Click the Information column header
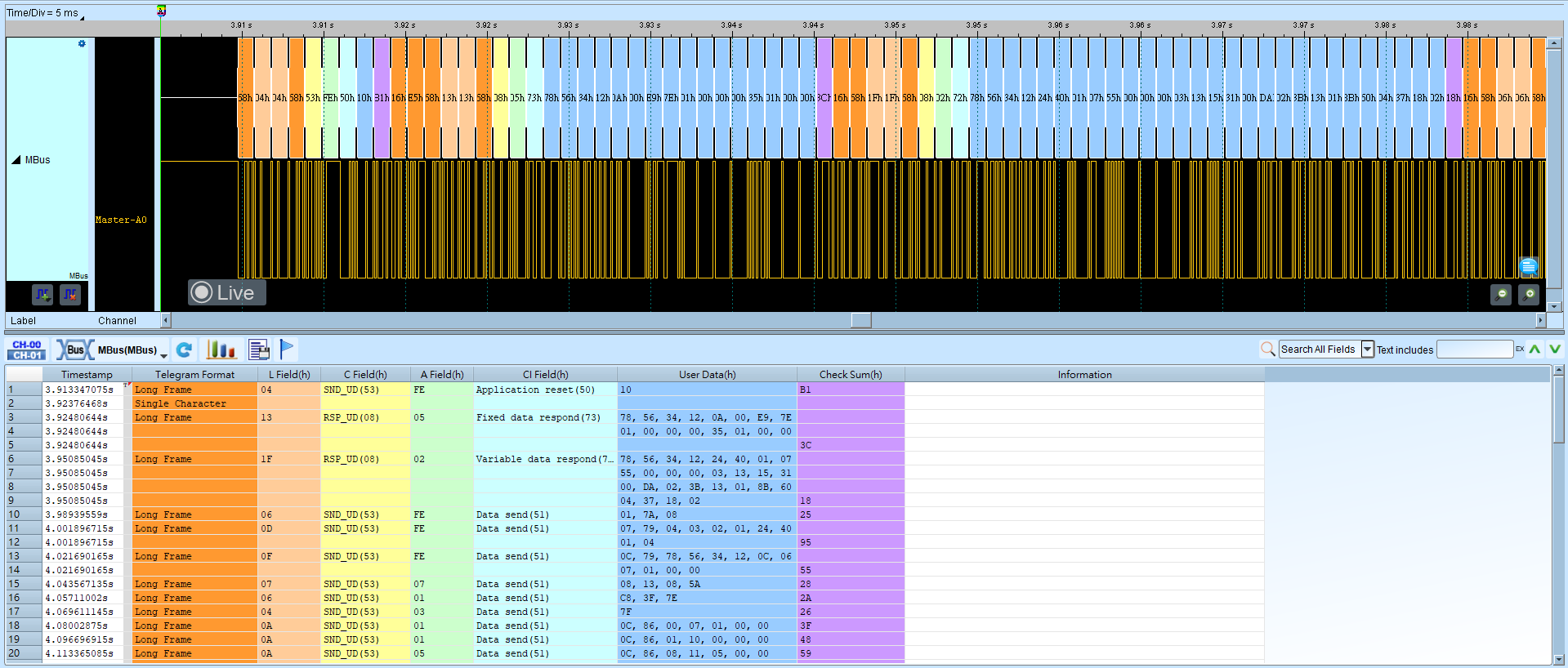Image resolution: width=1568 pixels, height=668 pixels. pos(1084,375)
